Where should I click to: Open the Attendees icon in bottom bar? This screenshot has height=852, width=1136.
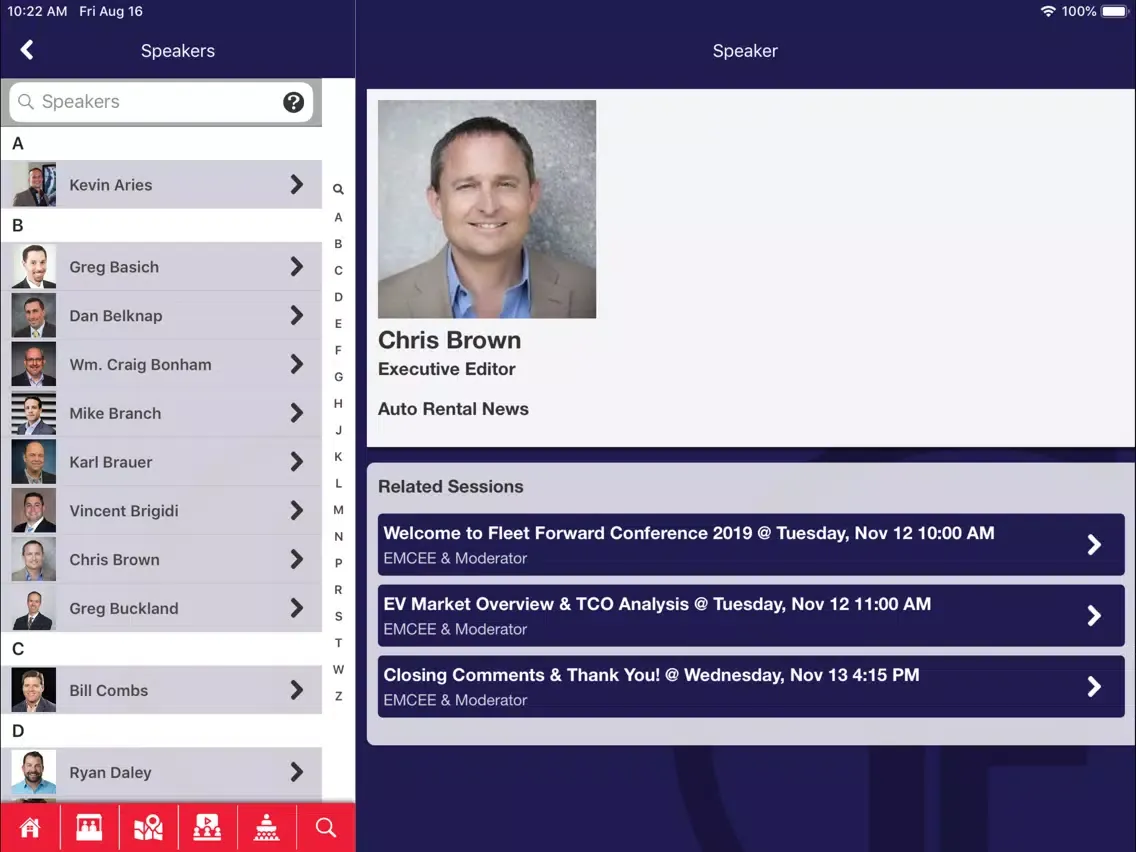coord(89,827)
